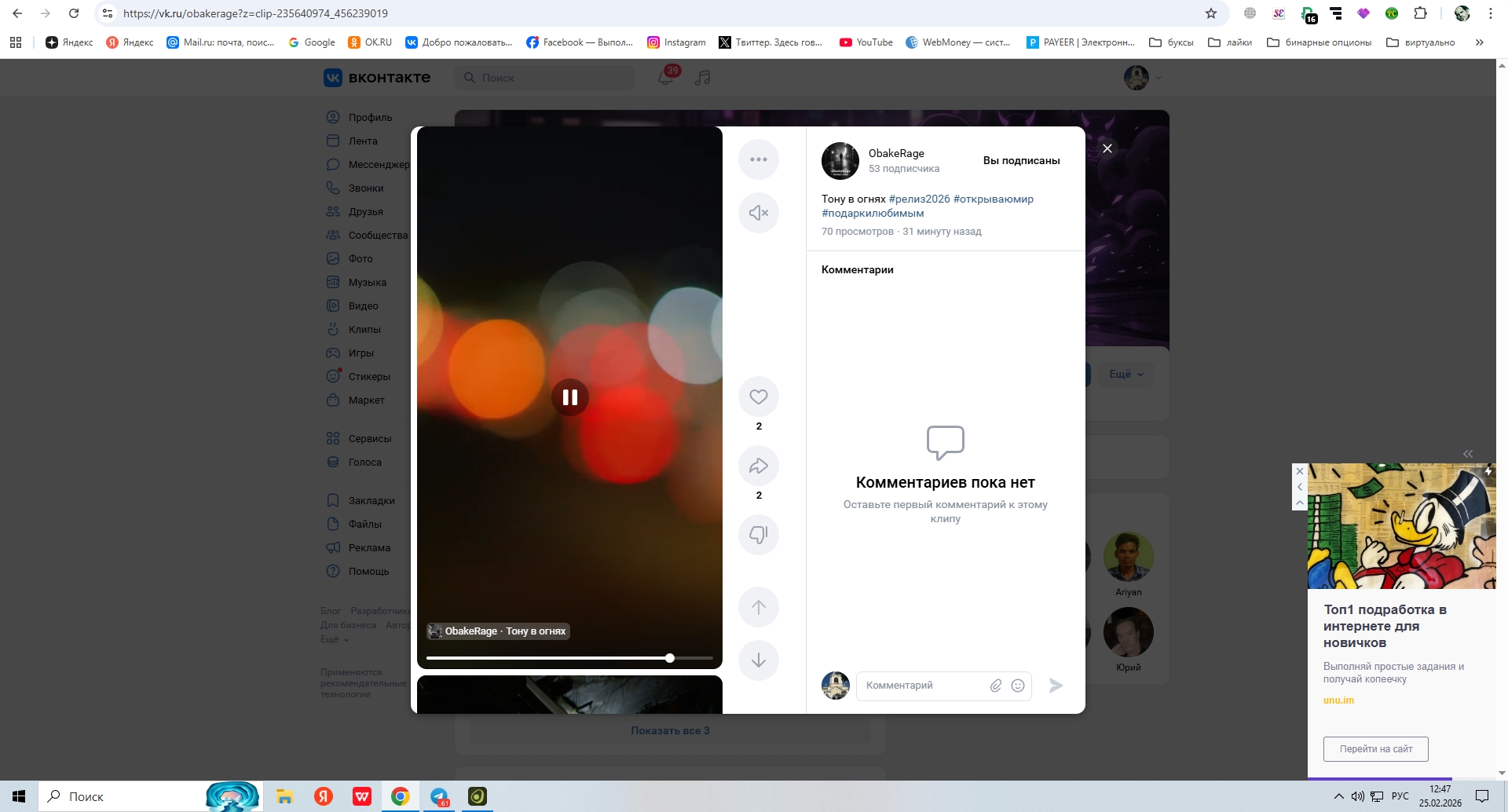Attach a file using the paperclip icon
Screen dimensions: 1508x812
(995, 686)
